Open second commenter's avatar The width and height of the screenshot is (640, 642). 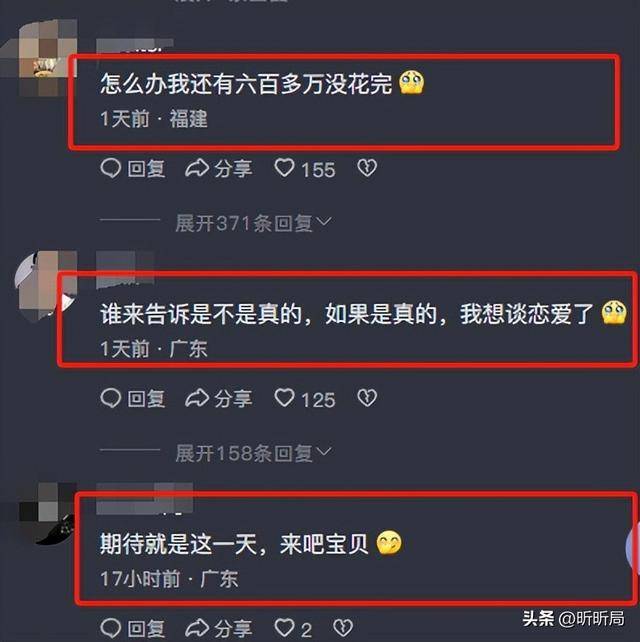point(44,287)
